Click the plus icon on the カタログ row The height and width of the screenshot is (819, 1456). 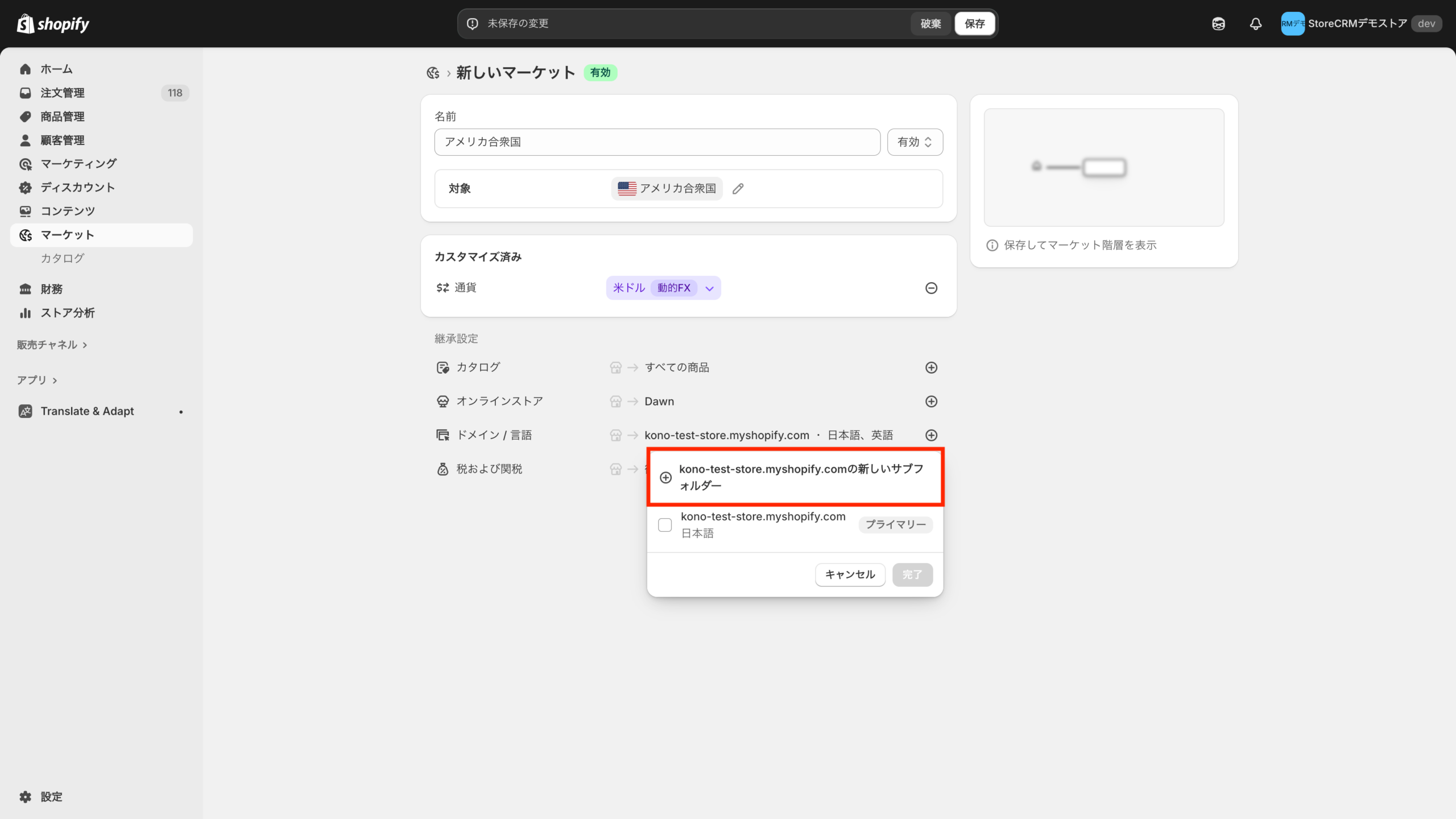pos(931,367)
